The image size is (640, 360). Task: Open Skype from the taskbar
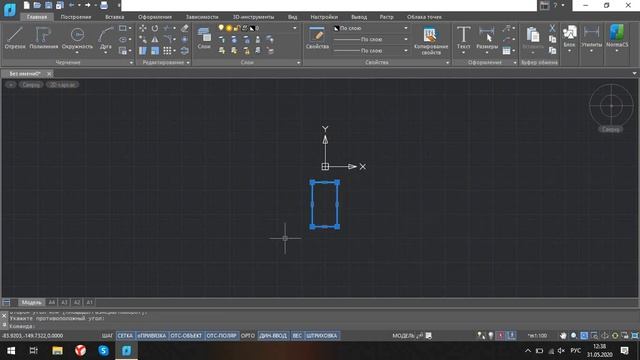coord(104,351)
